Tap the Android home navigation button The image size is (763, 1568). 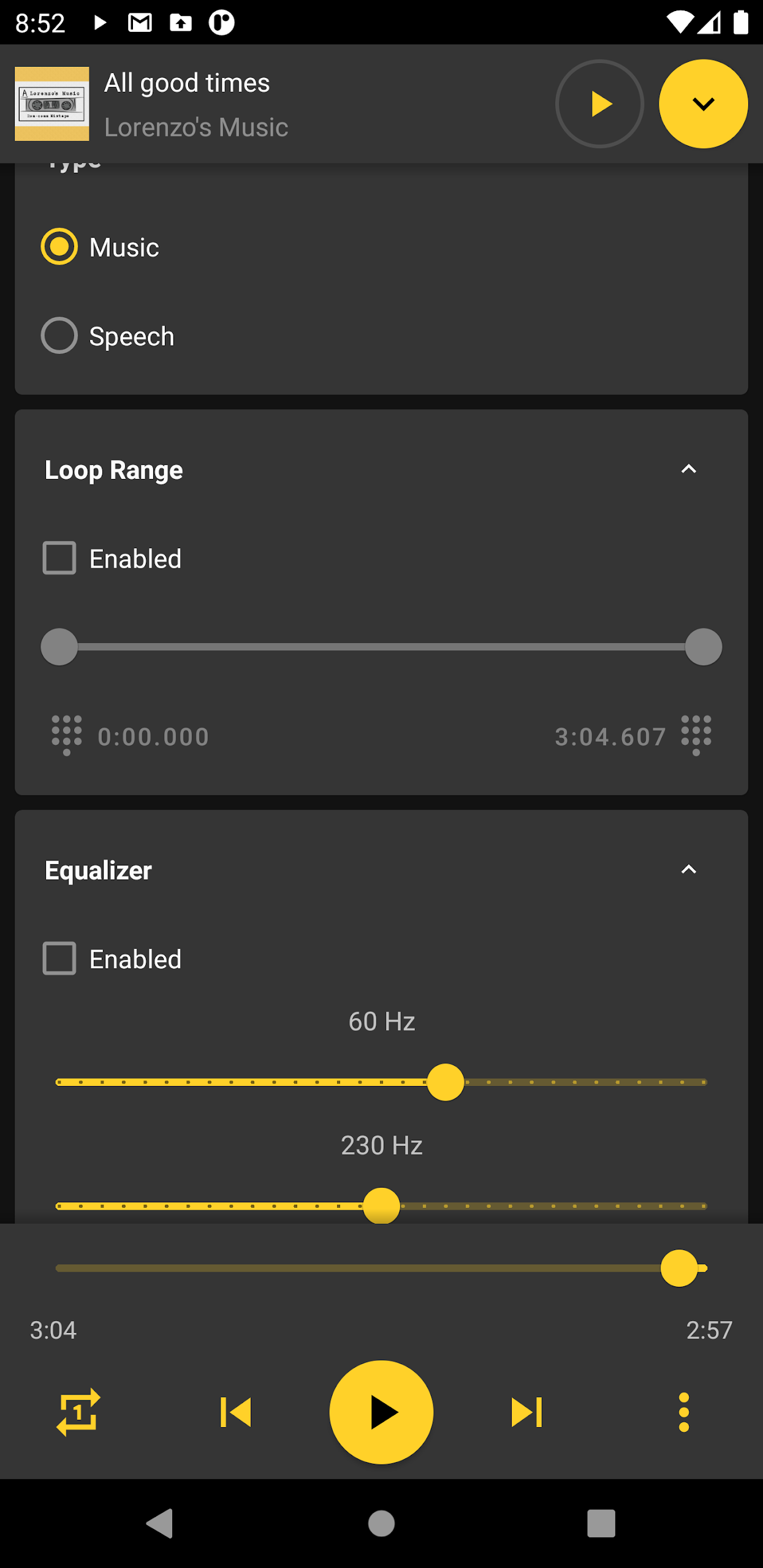point(381,1523)
